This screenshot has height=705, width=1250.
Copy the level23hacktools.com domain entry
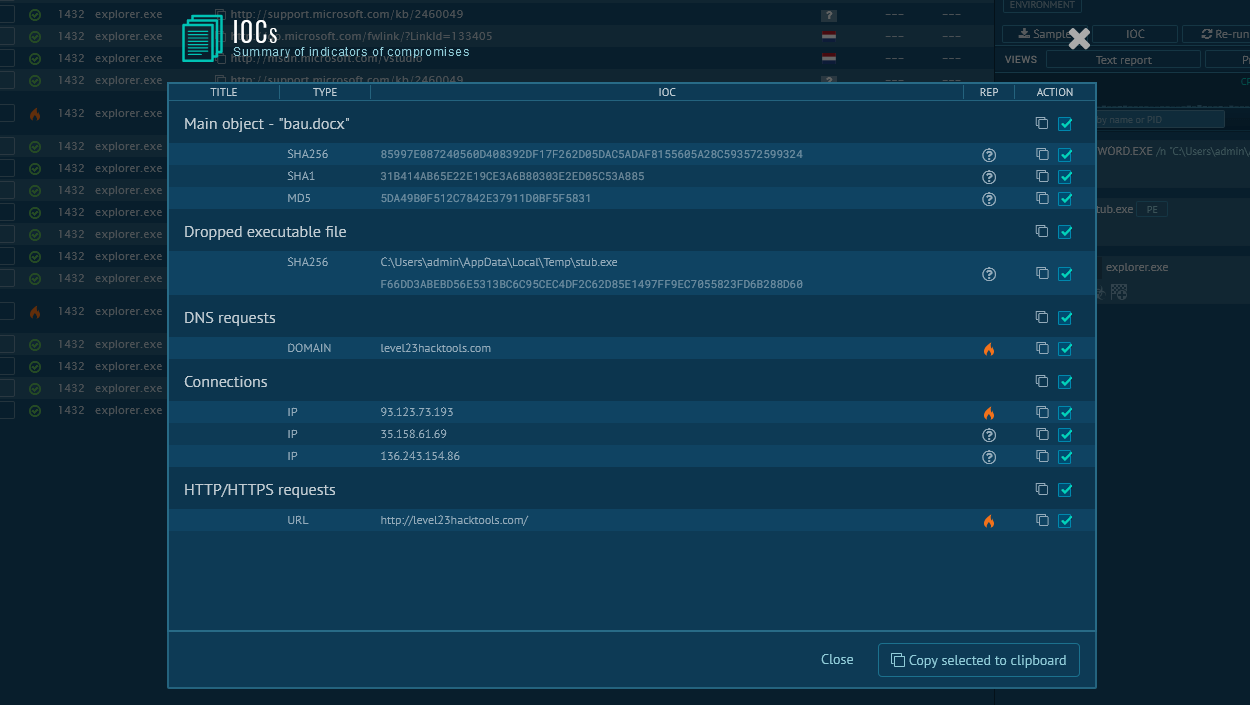pyautogui.click(x=1042, y=348)
